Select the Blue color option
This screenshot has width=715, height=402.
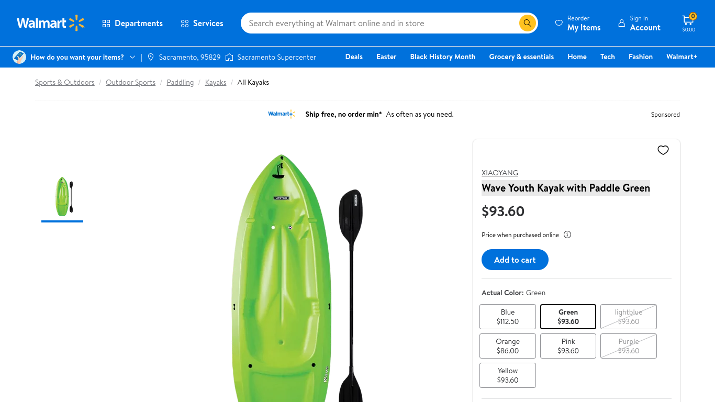point(508,317)
